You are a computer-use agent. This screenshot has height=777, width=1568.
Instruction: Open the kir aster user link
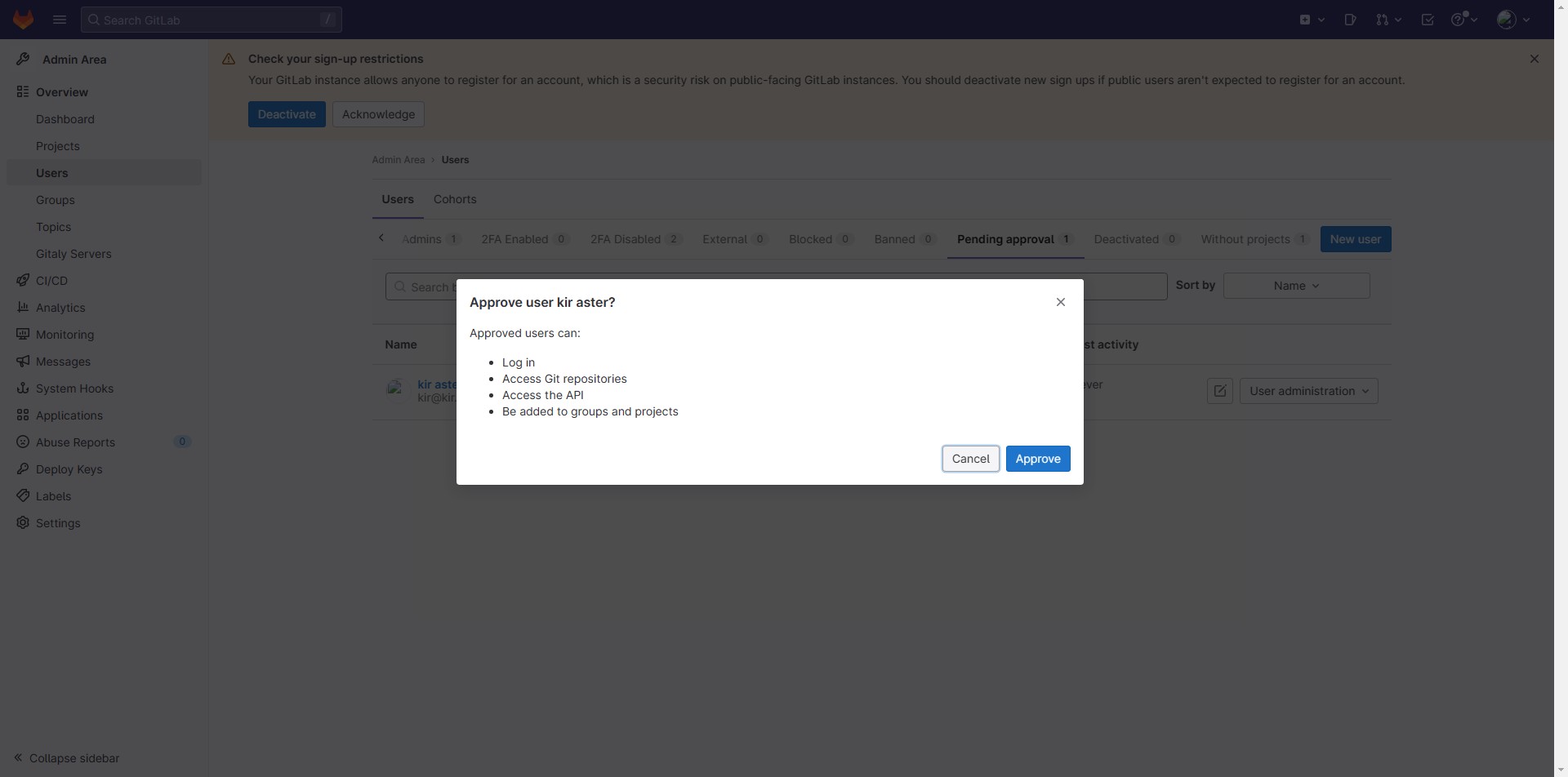point(437,384)
